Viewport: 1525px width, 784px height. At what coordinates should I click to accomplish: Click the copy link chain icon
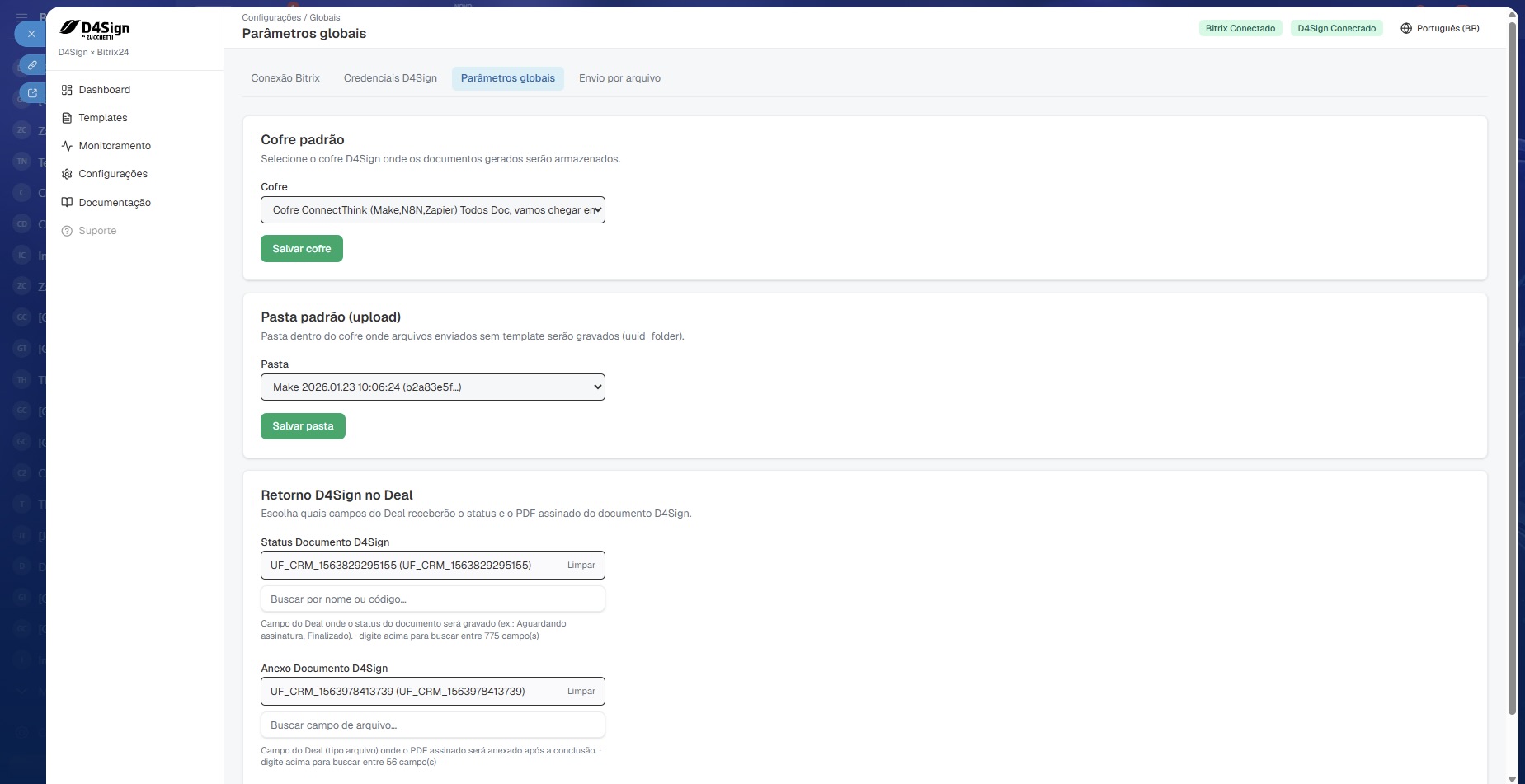tap(32, 64)
